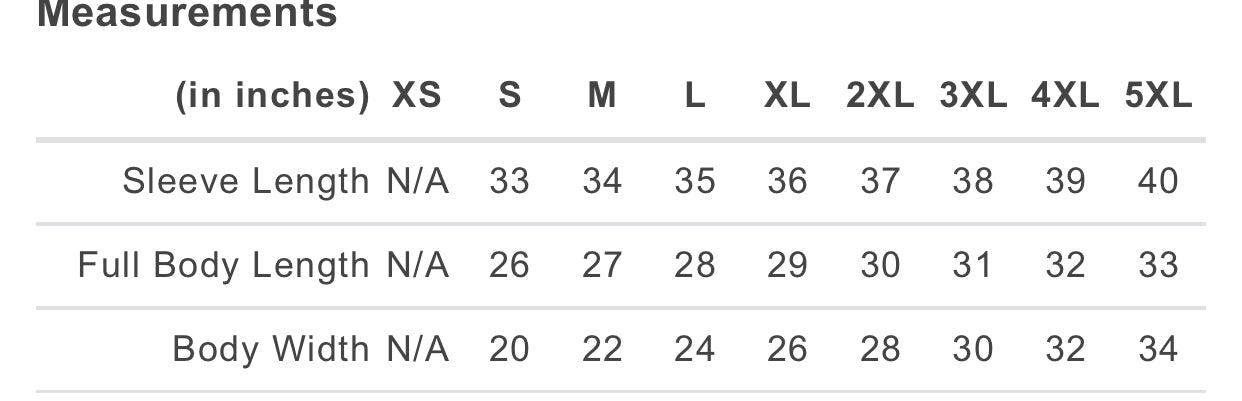Select Full Body Length value 29 for XL
Screen dimensions: 1242x401
click(787, 265)
